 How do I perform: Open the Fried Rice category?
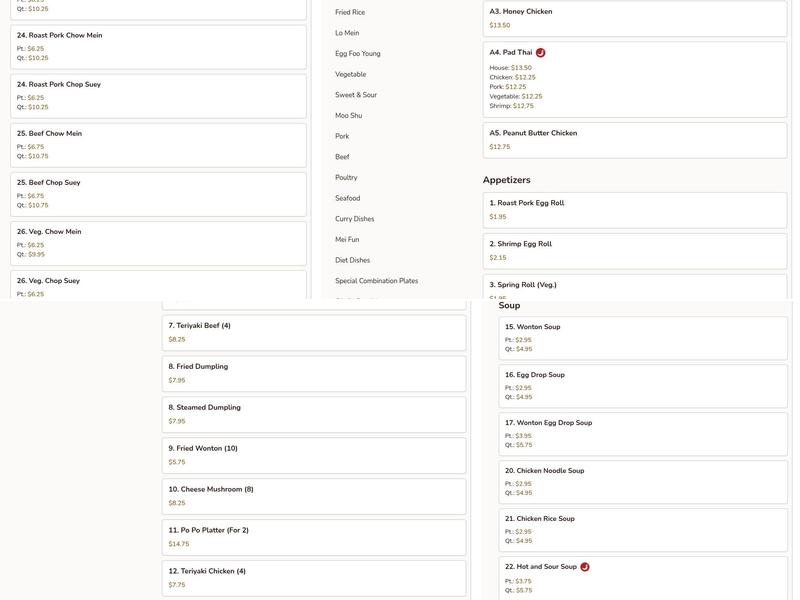point(350,12)
